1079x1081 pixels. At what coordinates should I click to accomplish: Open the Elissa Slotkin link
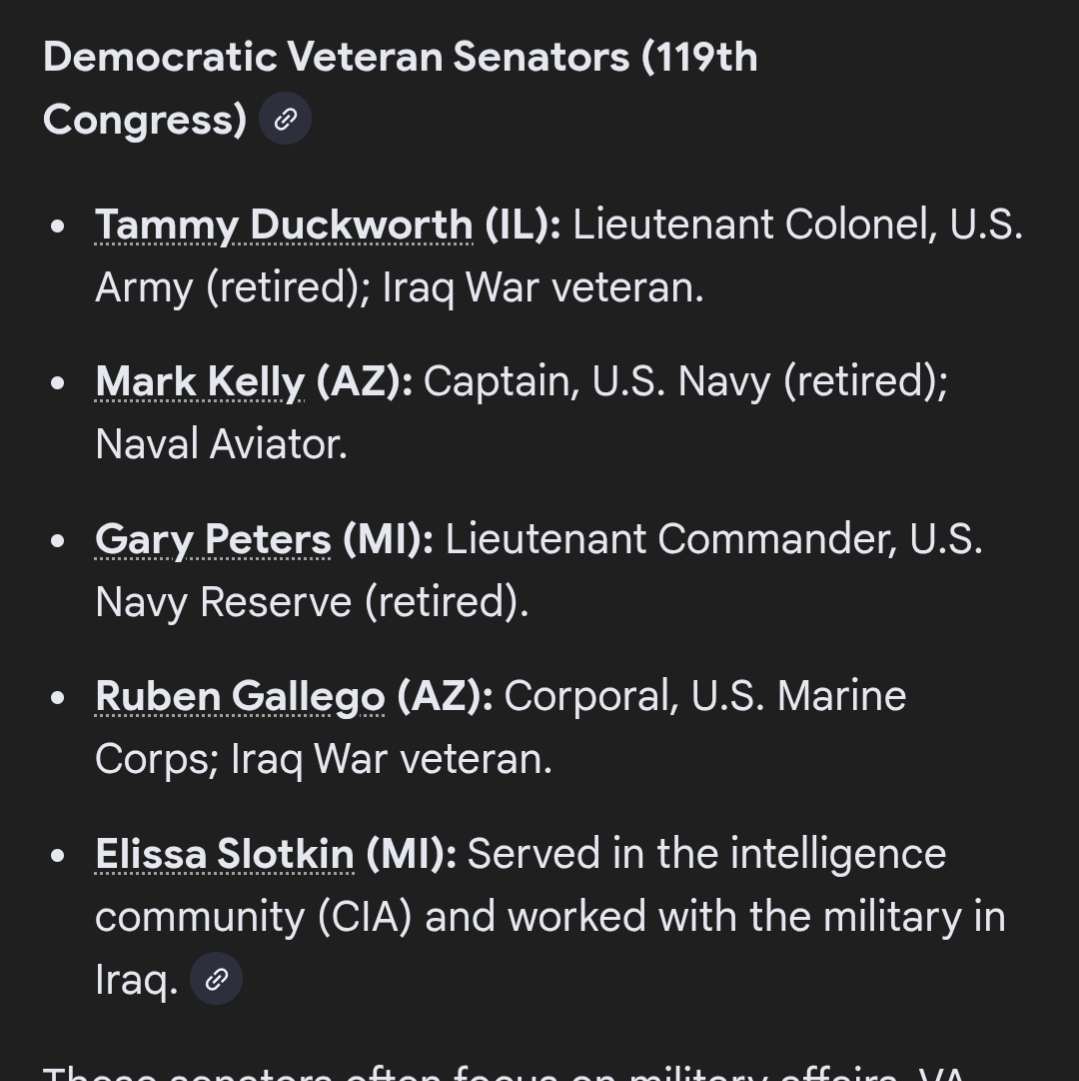[x=225, y=854]
